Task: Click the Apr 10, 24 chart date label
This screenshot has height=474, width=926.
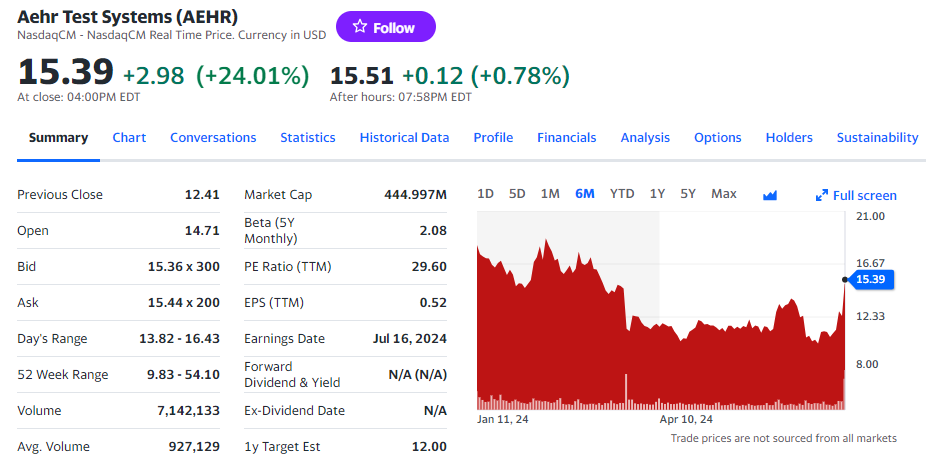Action: tap(686, 419)
